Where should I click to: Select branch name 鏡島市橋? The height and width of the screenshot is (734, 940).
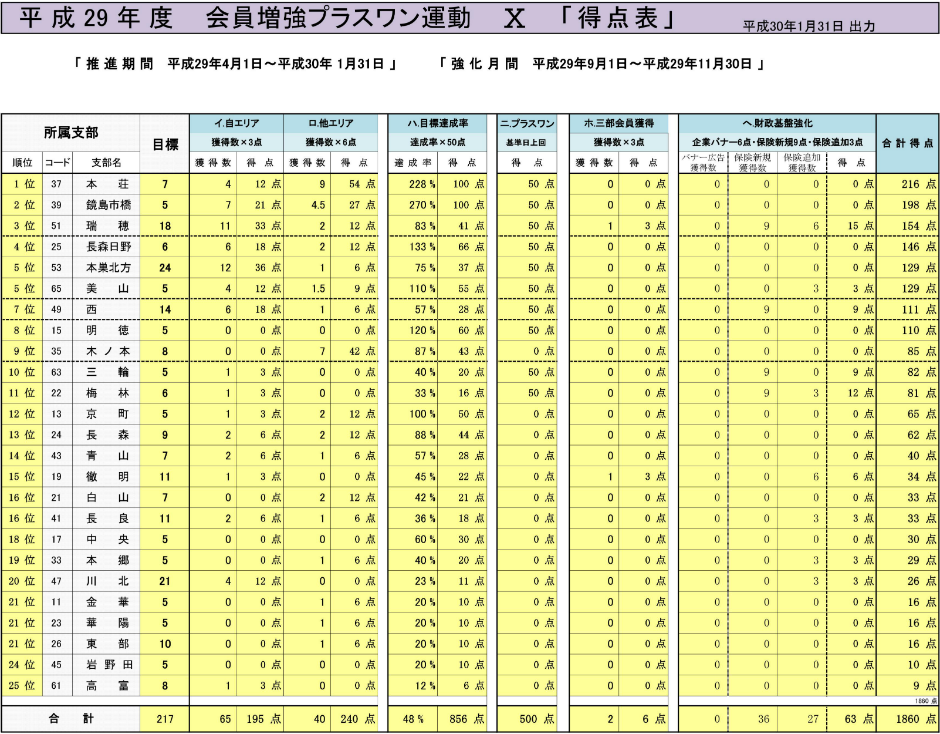[x=108, y=205]
